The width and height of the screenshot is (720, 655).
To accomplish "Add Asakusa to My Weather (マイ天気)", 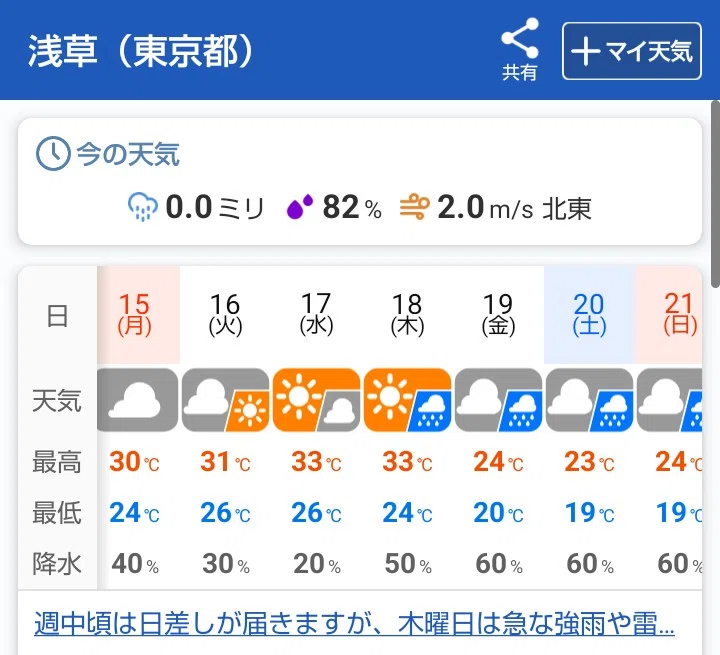I will point(631,51).
